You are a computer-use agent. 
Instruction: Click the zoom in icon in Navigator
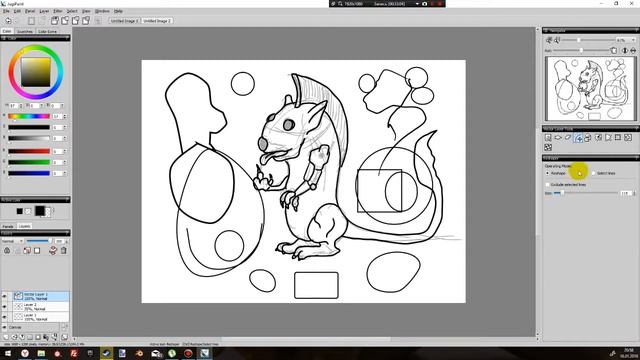557,40
